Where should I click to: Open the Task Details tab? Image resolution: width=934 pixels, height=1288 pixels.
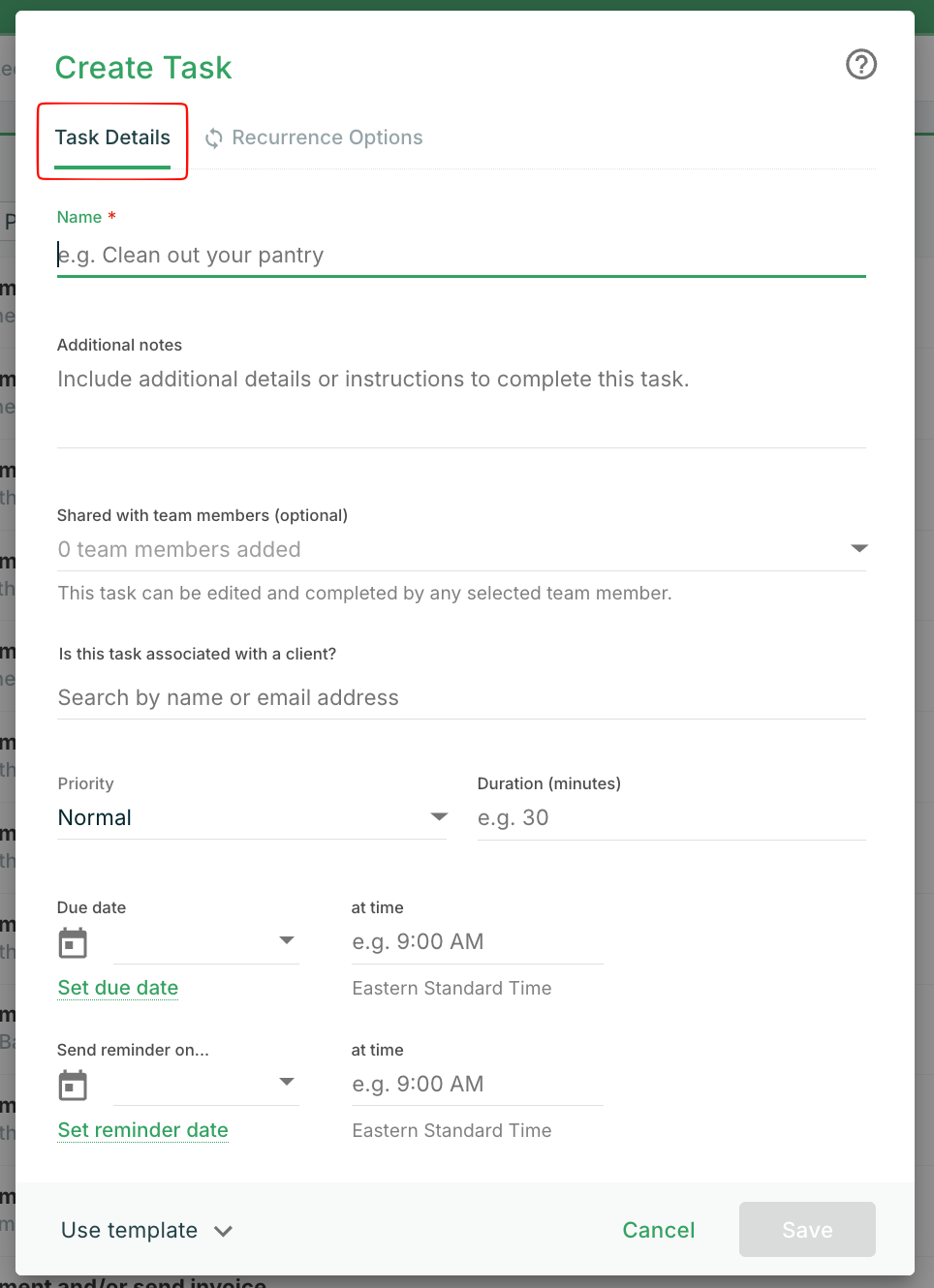pyautogui.click(x=112, y=138)
